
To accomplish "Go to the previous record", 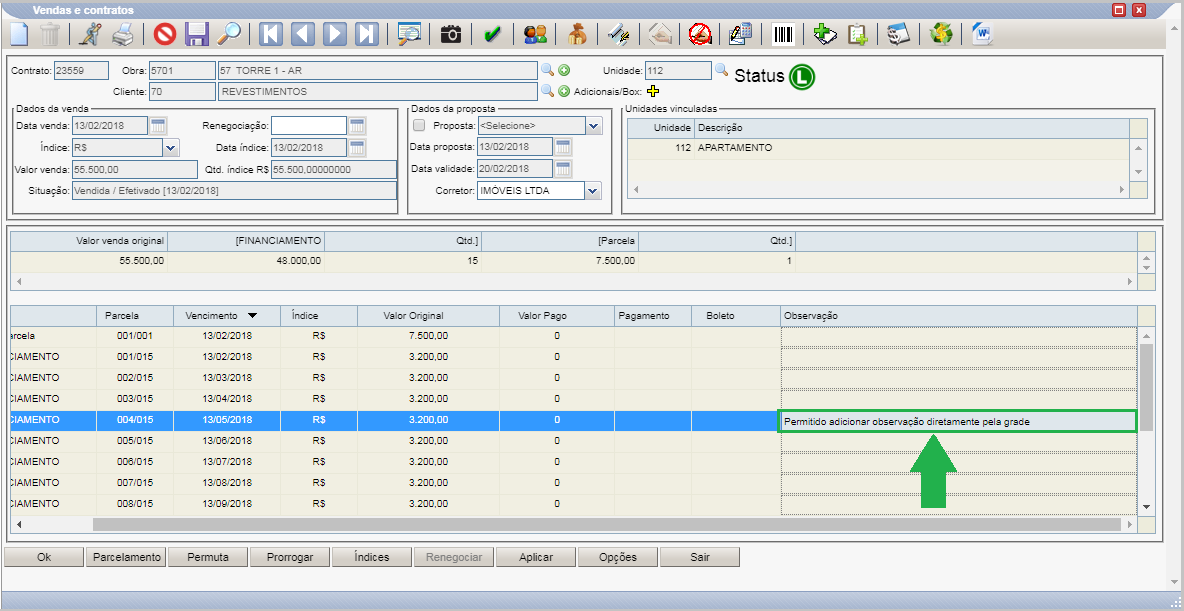I will coord(302,34).
